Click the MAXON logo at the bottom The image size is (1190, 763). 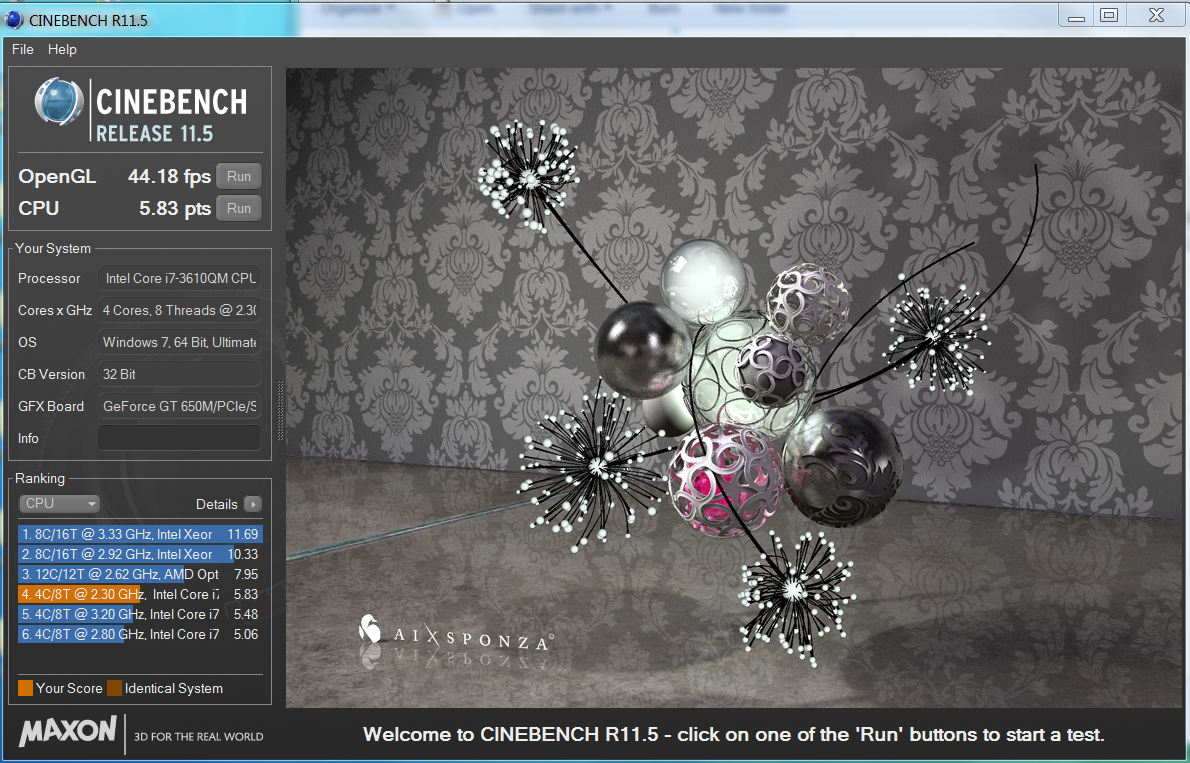pyautogui.click(x=68, y=732)
